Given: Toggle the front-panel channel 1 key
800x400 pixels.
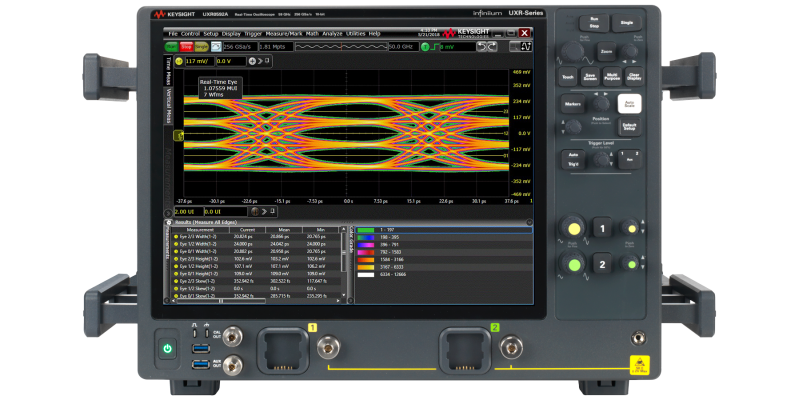Looking at the screenshot, I should pos(602,228).
